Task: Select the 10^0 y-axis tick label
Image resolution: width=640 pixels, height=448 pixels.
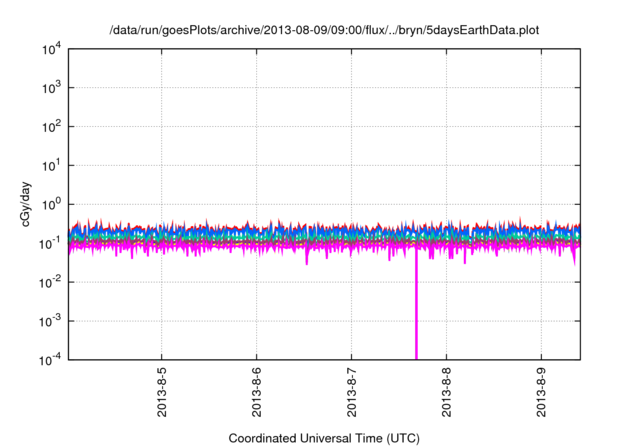Action: pos(51,204)
